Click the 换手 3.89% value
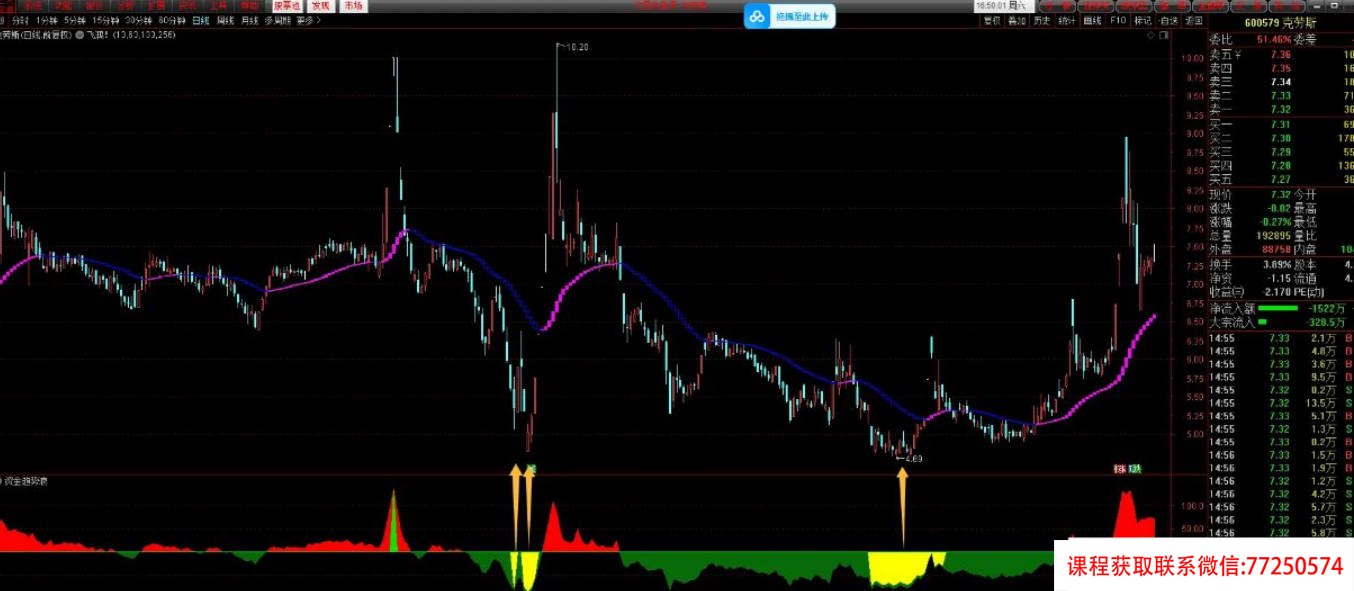 click(x=1277, y=264)
